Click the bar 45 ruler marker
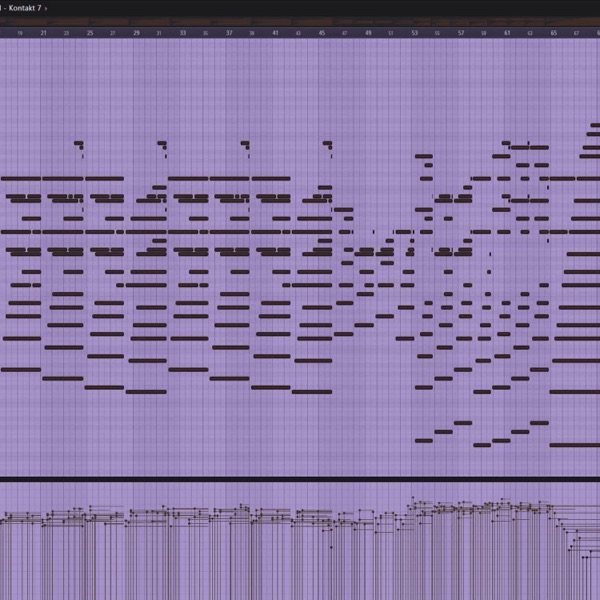Viewport: 600px width, 600px height. click(322, 33)
